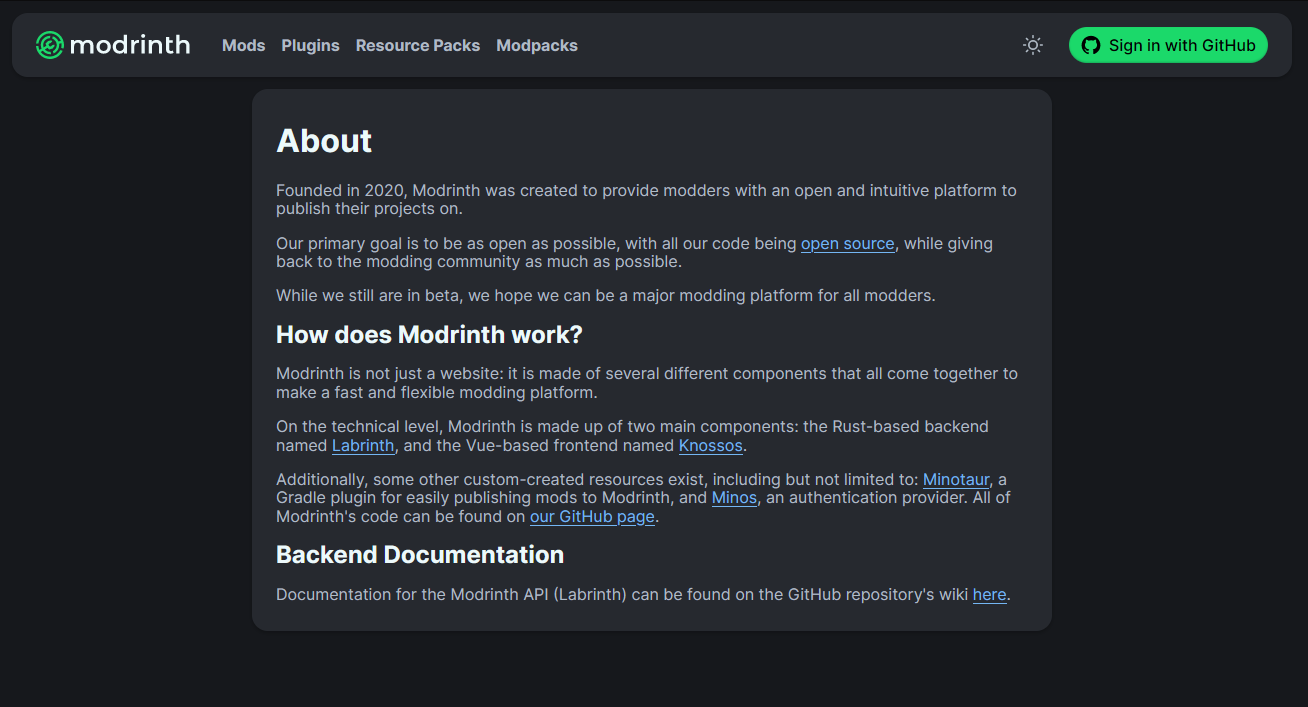Open the Mods page
Image resolution: width=1308 pixels, height=707 pixels.
tap(243, 46)
